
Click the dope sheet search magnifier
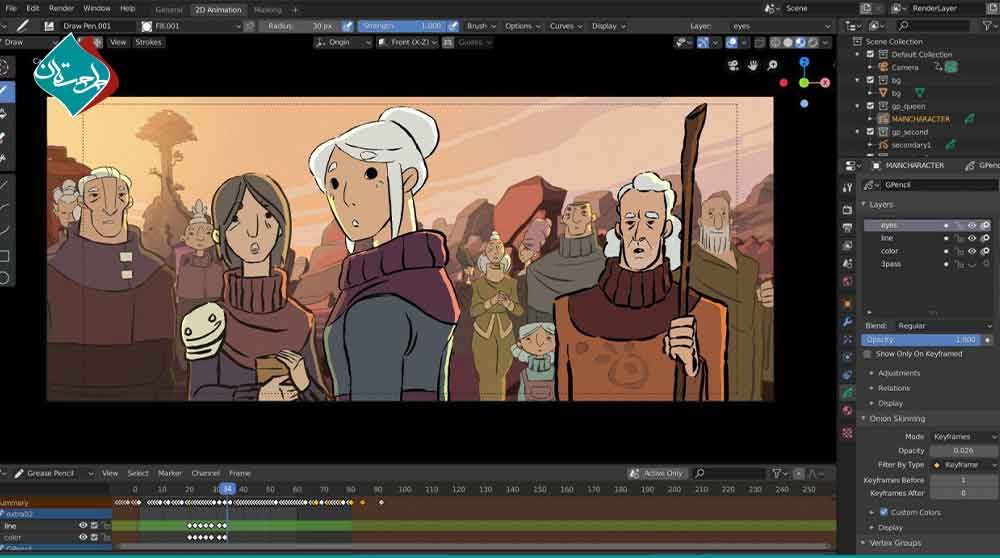700,473
